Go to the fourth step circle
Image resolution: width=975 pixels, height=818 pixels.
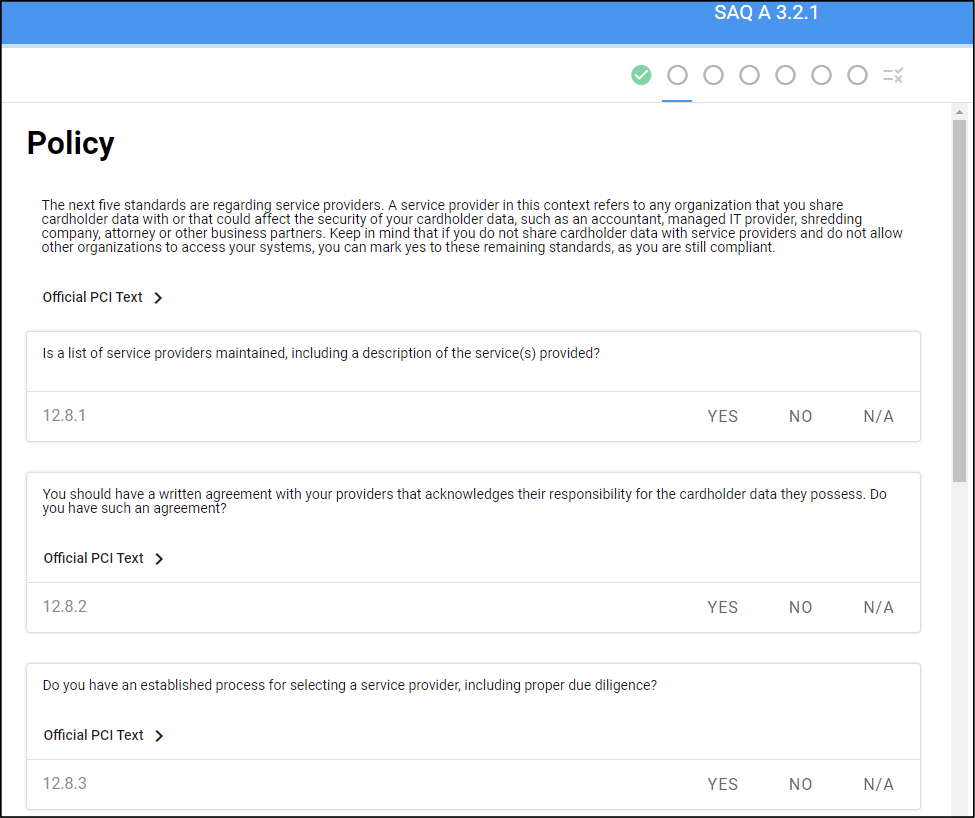click(749, 75)
